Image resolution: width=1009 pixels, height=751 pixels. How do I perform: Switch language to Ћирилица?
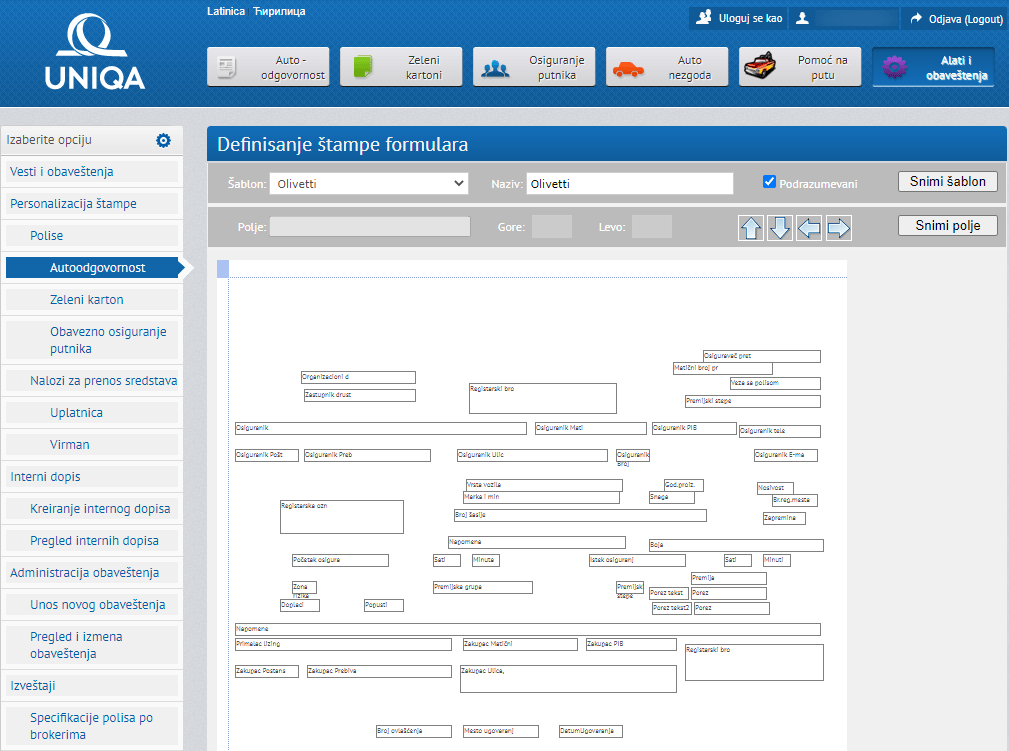[279, 11]
